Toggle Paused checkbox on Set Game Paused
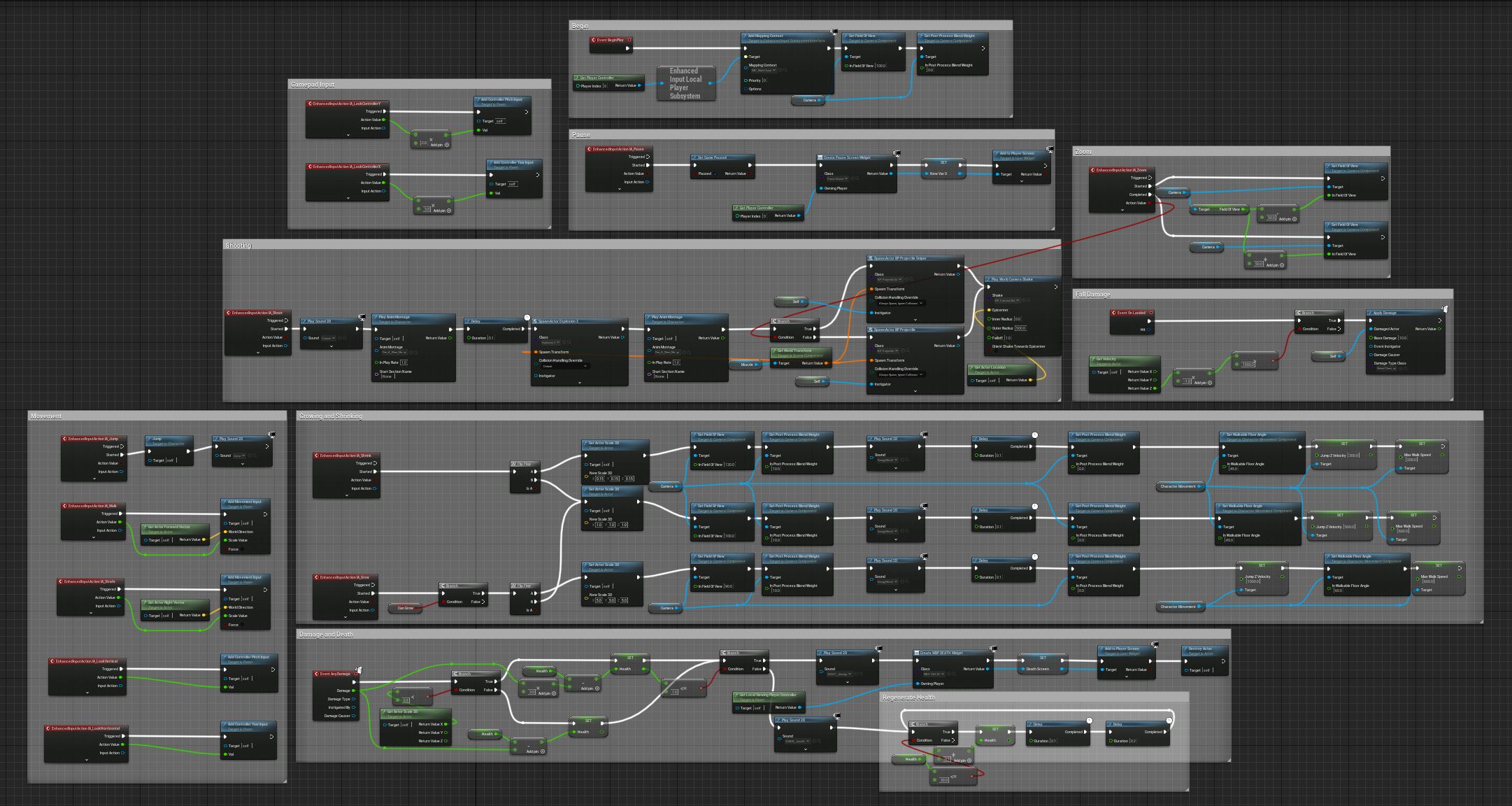 715,174
